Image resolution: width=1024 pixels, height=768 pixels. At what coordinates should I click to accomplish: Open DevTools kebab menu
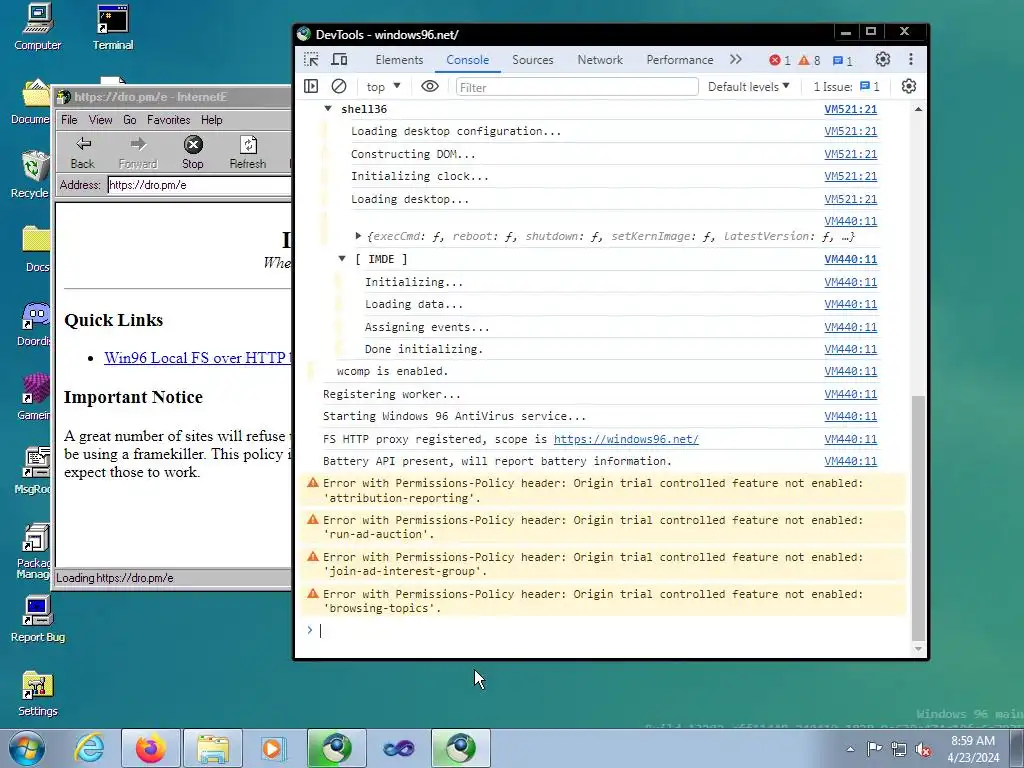(911, 59)
